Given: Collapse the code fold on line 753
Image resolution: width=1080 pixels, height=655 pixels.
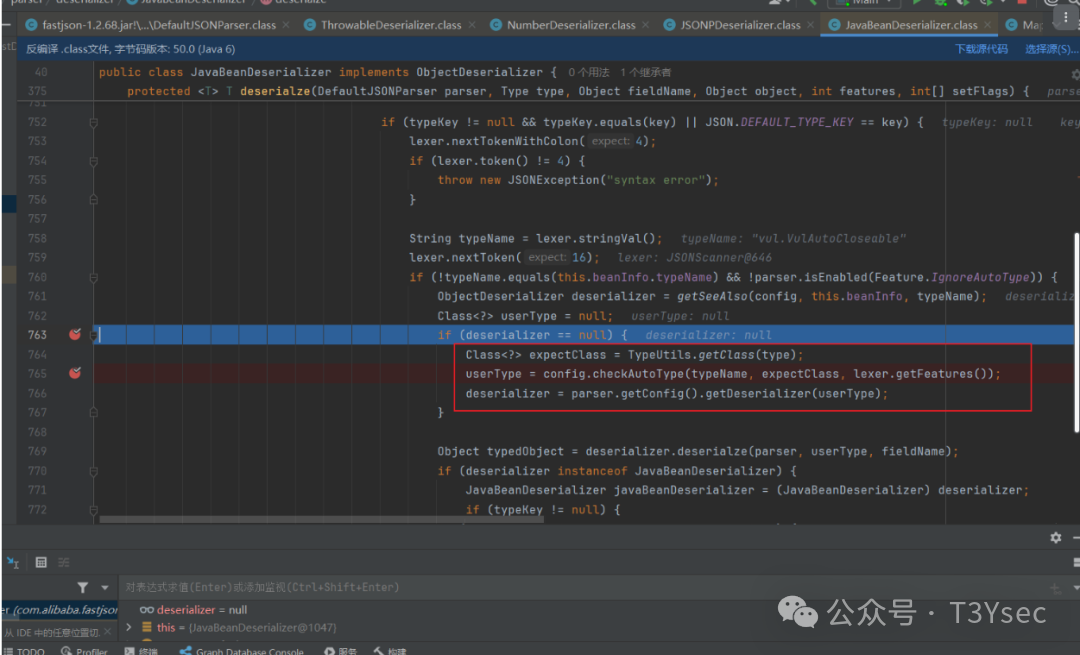Looking at the screenshot, I should pos(92,141).
